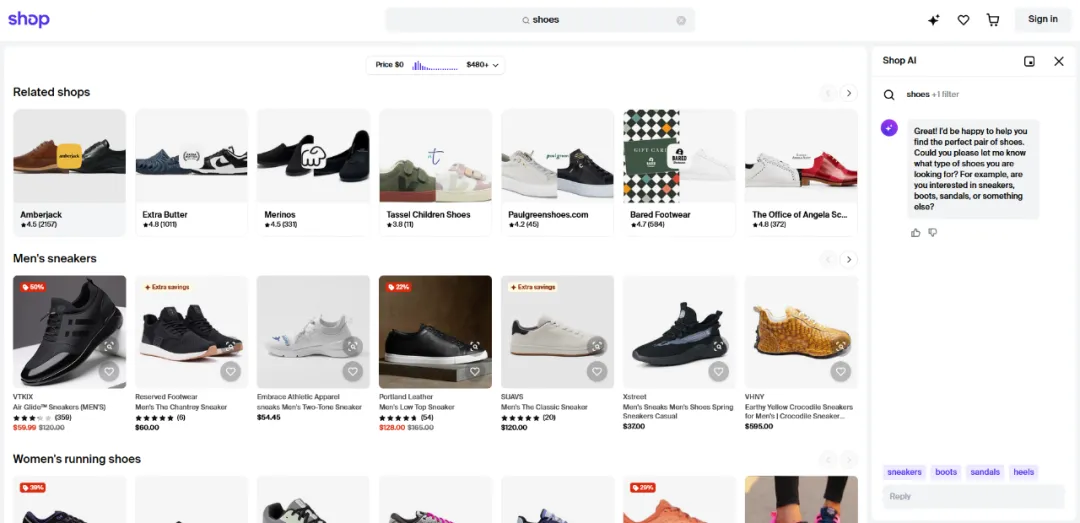Viewport: 1080px width, 523px height.
Task: Favorite the Portland Leather Low Top Sneaker
Action: [x=475, y=372]
